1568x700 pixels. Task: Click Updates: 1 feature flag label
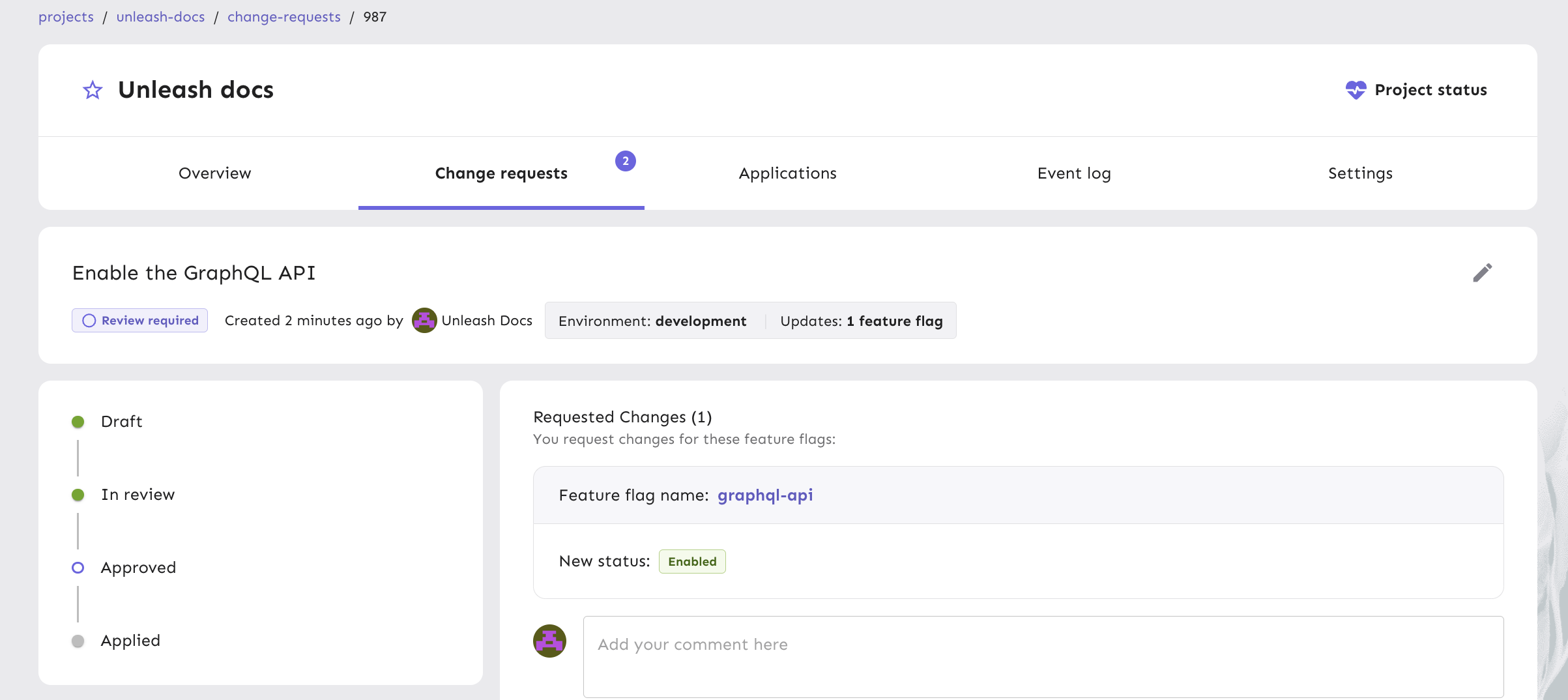862,321
